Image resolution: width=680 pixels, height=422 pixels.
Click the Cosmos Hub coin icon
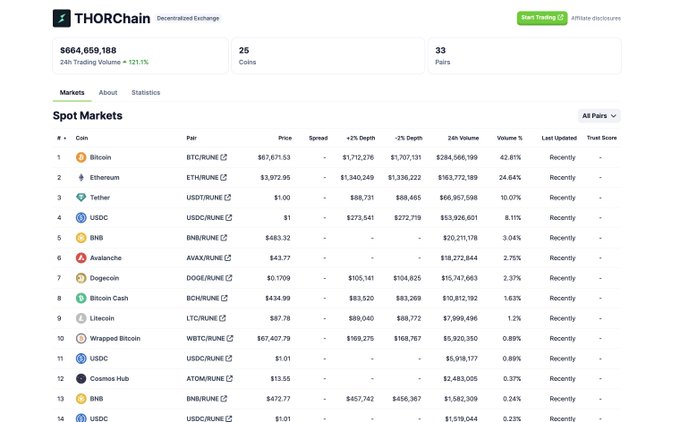point(81,379)
